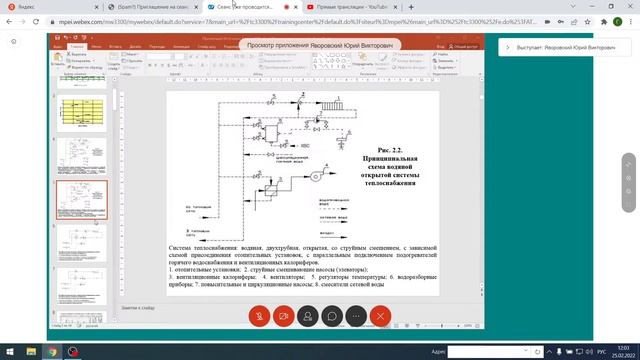This screenshot has height=360, width=640.
Task: Click fit slide to window icon
Action: [x=477, y=326]
